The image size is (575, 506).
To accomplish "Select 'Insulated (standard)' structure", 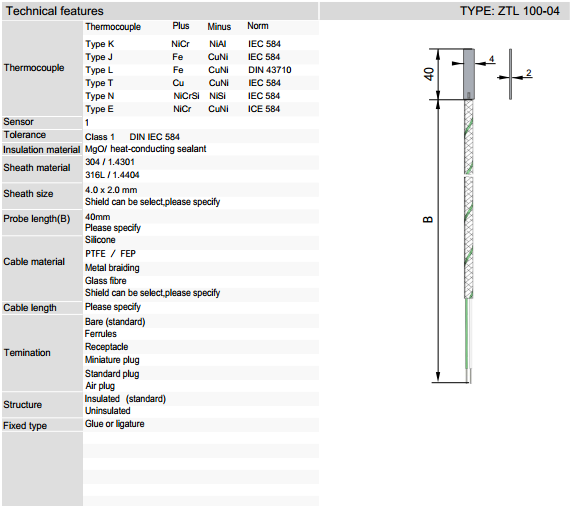I will click(125, 399).
